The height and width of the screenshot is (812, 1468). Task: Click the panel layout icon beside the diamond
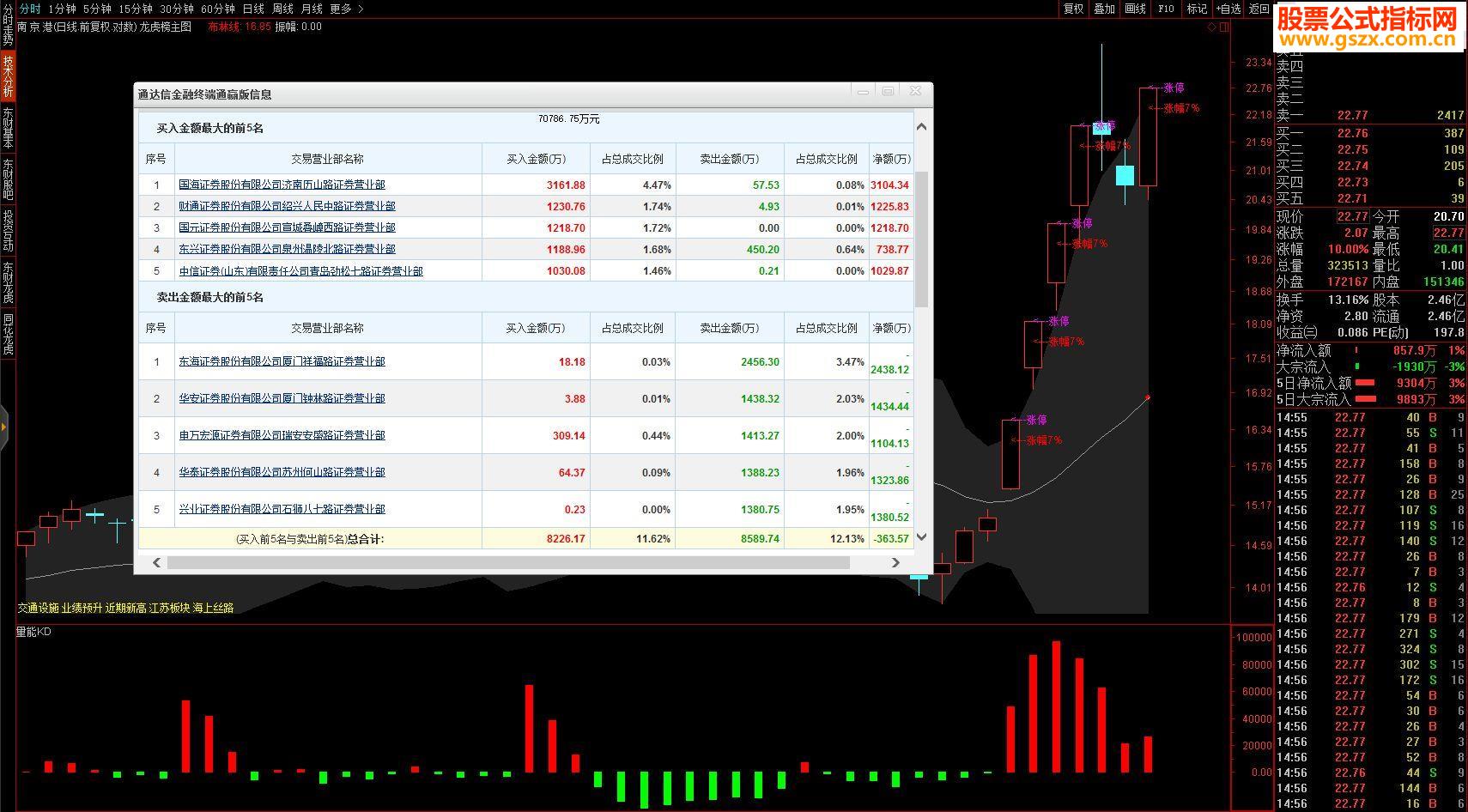(x=1224, y=27)
